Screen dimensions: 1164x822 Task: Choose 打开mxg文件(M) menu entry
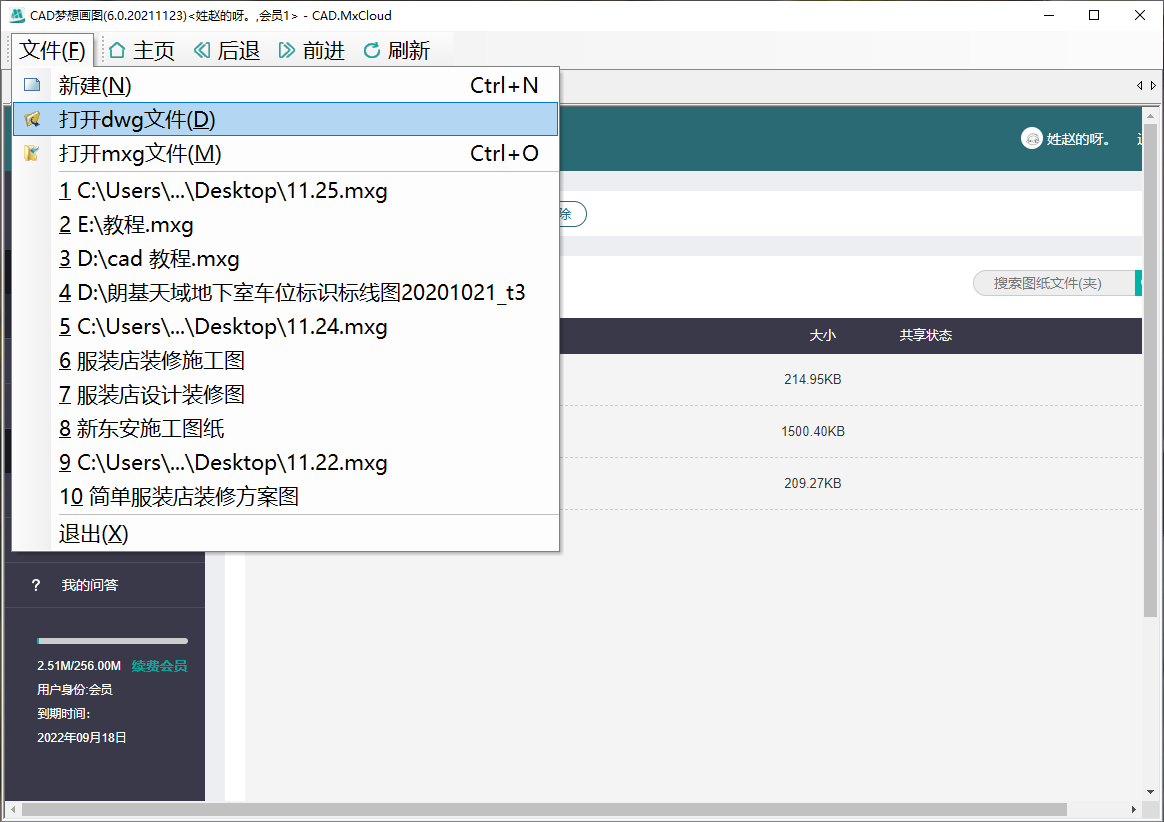tap(286, 153)
